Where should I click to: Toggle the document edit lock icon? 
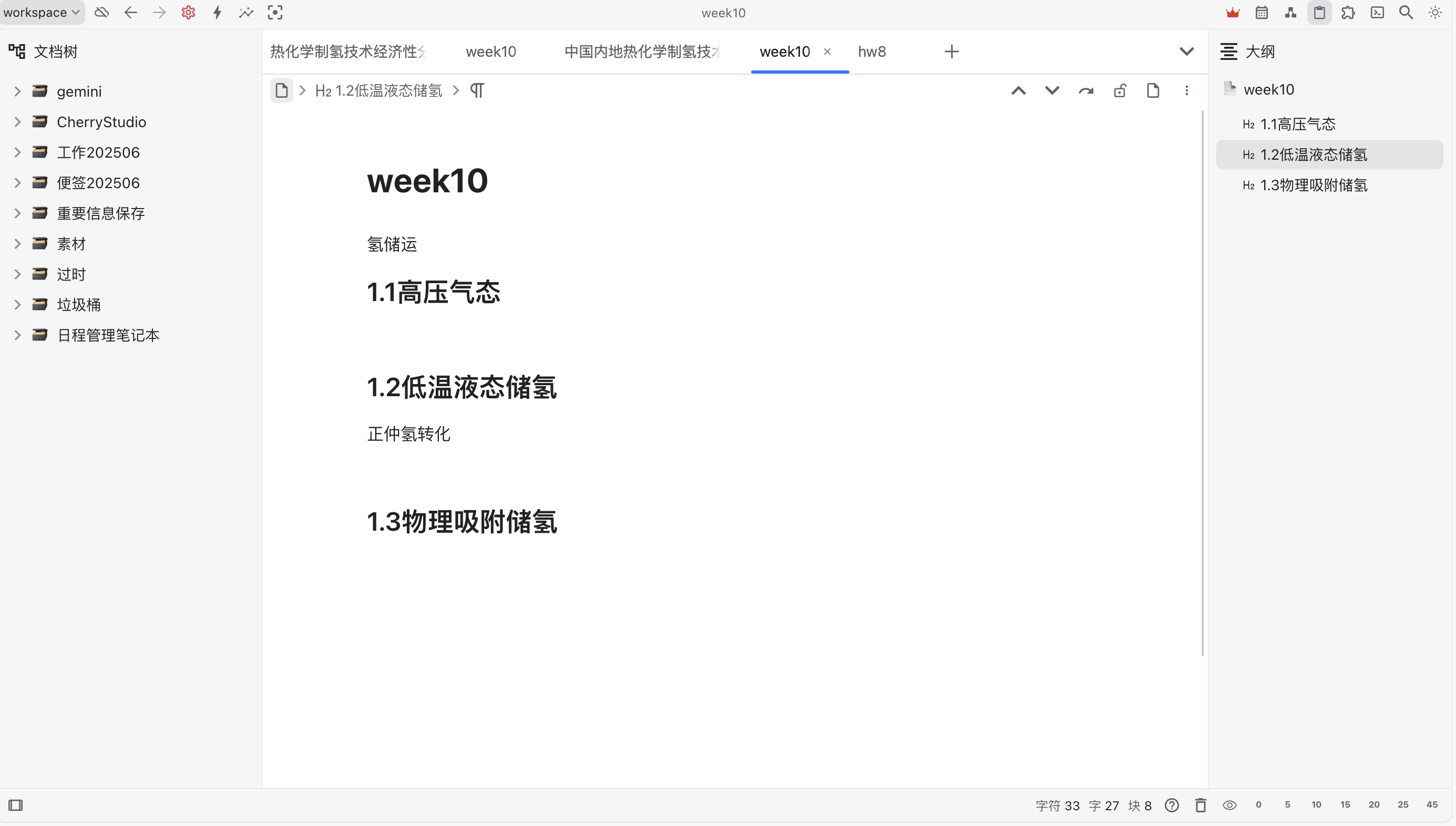[x=1120, y=91]
